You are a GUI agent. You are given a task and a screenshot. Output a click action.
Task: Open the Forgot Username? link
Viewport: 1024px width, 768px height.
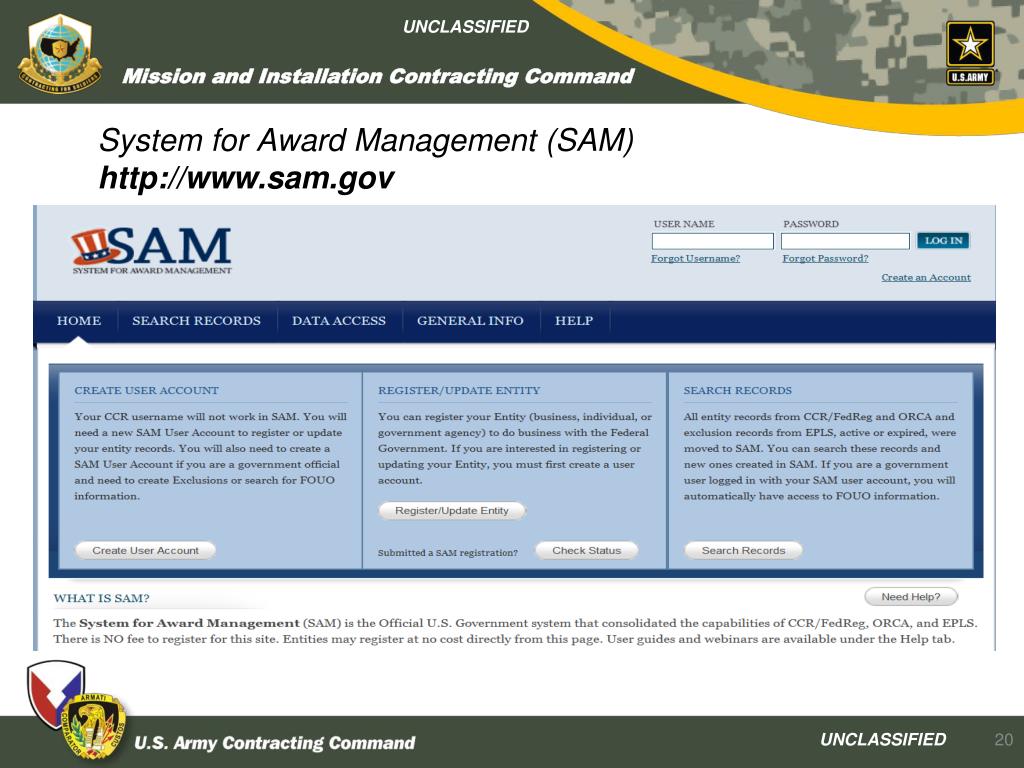click(696, 259)
